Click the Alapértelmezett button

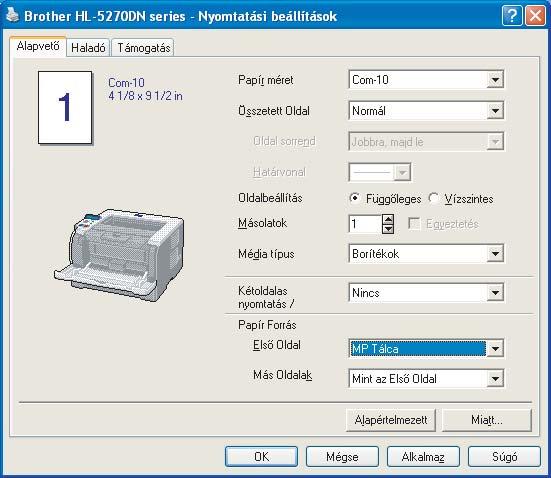tap(391, 420)
